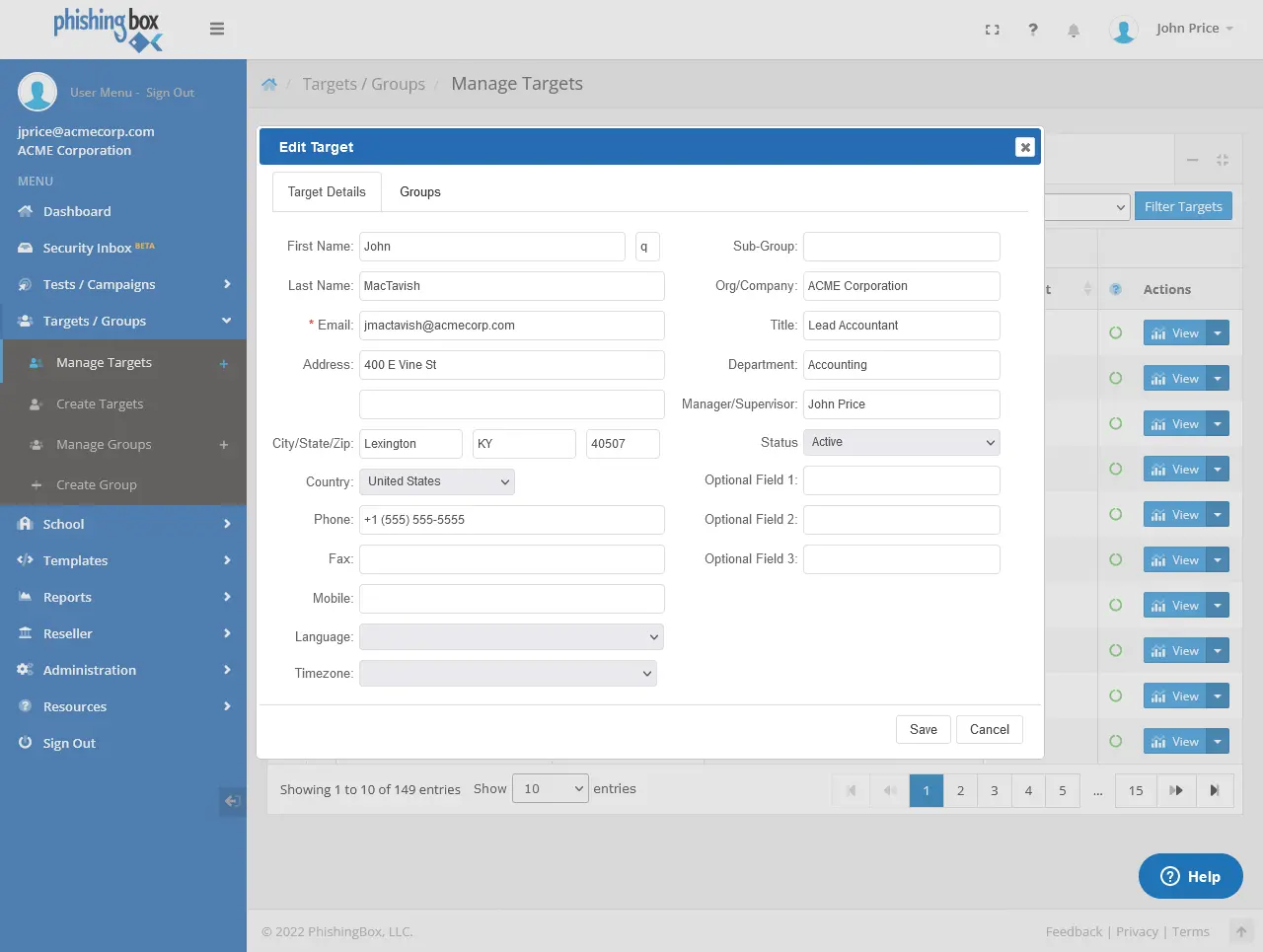The width and height of the screenshot is (1263, 952).
Task: Click the plus icon beside Manage Groups
Action: pos(224,445)
